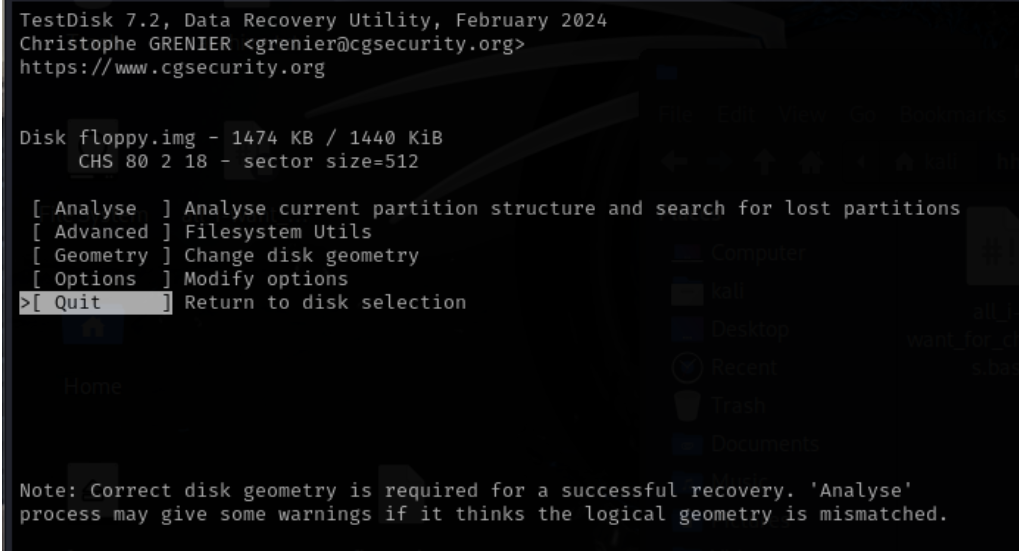Open the Options menu entry
The image size is (1019, 551).
click(102, 279)
